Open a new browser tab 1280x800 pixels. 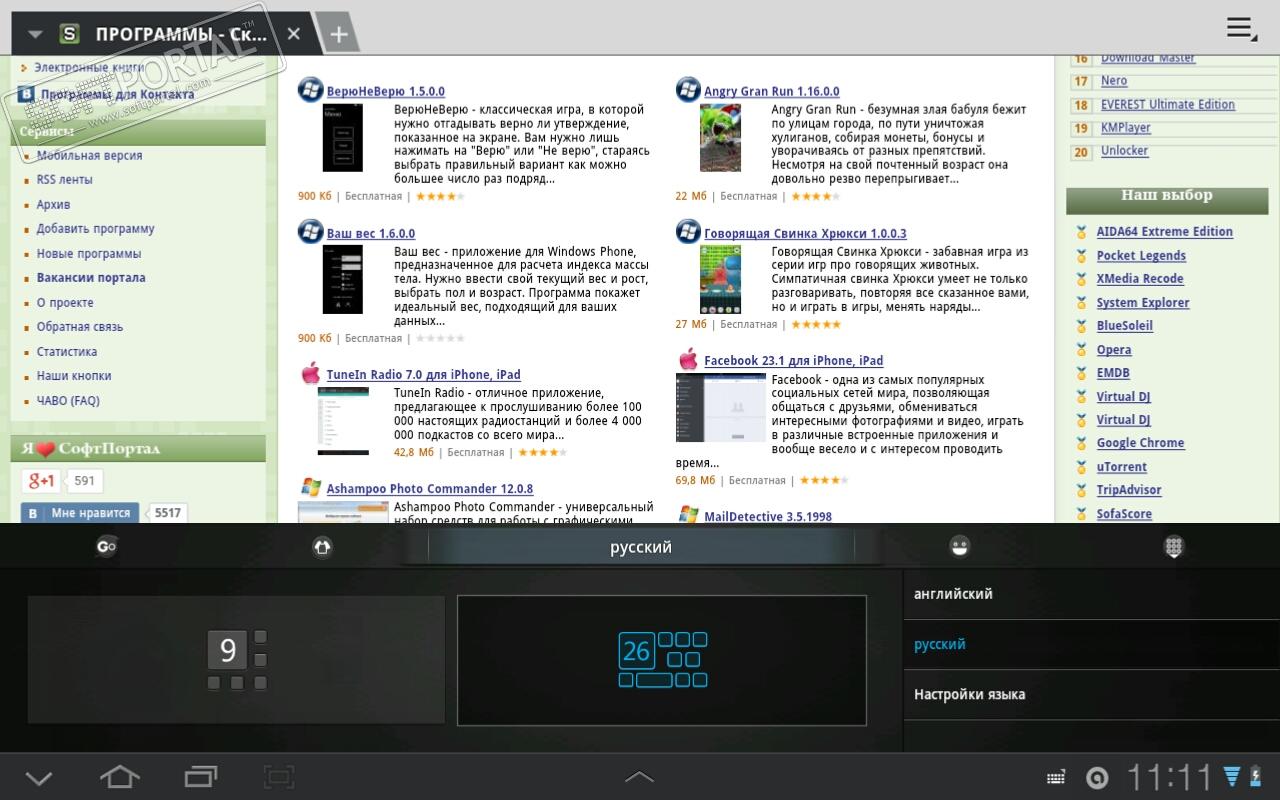(339, 34)
